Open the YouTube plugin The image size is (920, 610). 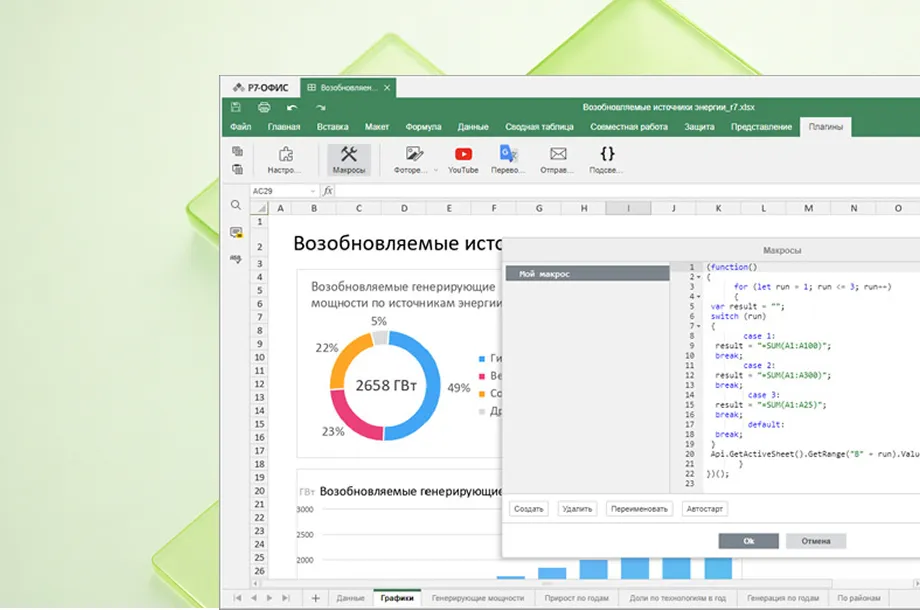[x=463, y=160]
